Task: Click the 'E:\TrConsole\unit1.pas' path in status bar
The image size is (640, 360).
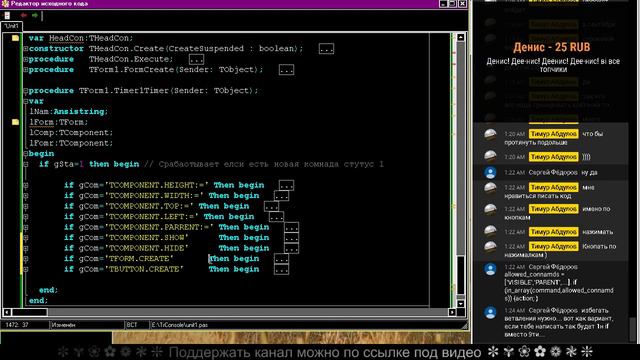Action: coord(180,325)
